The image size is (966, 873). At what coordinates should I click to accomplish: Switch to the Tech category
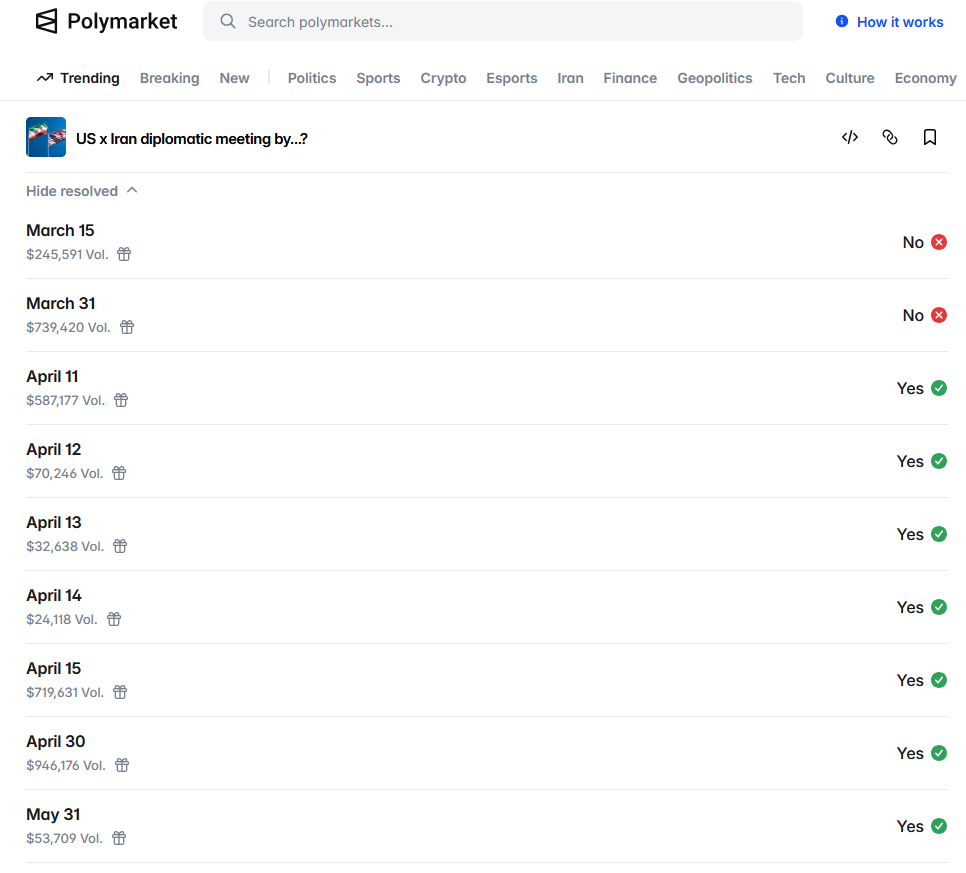[x=789, y=78]
